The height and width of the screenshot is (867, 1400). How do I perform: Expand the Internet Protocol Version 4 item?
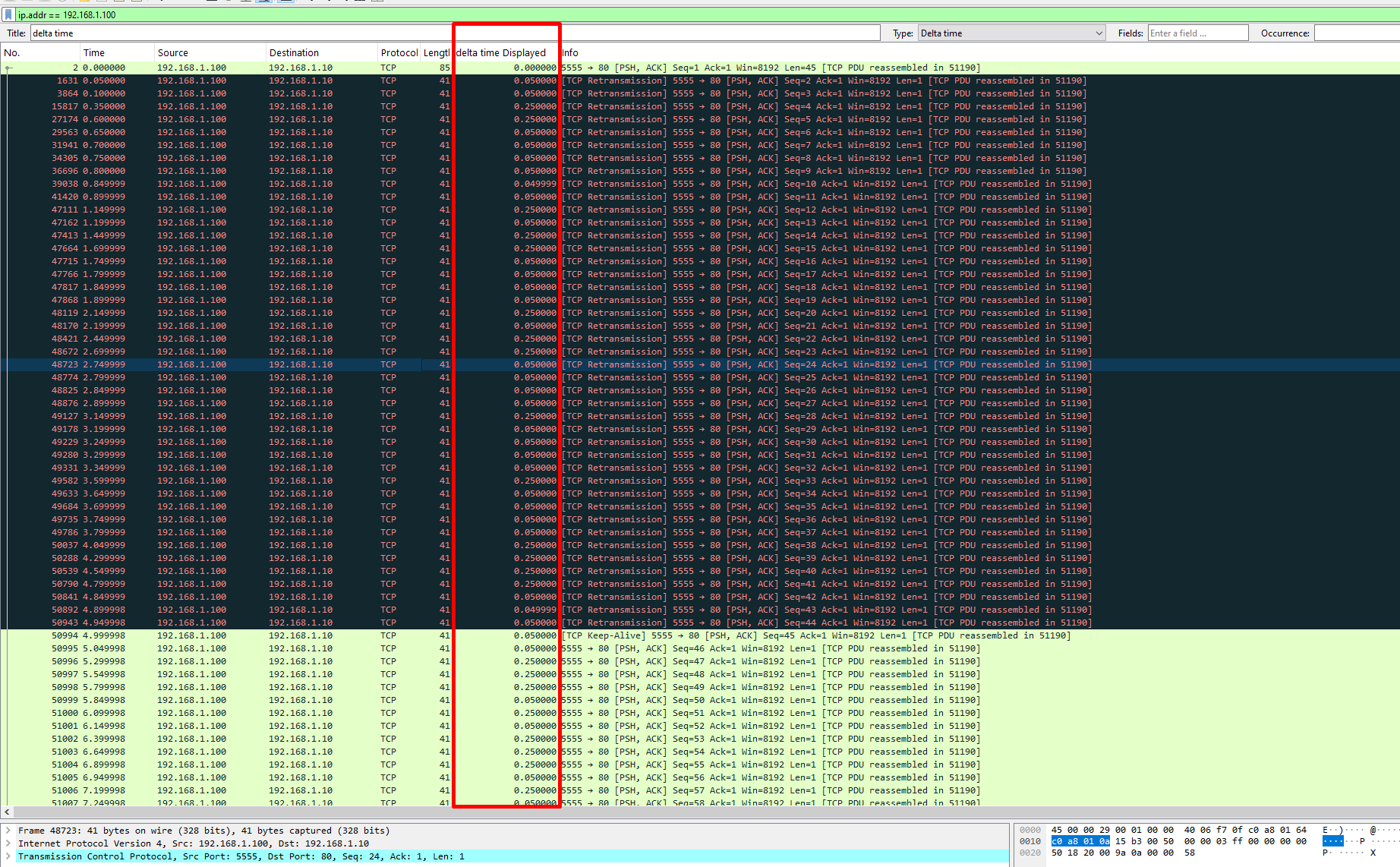(8, 843)
